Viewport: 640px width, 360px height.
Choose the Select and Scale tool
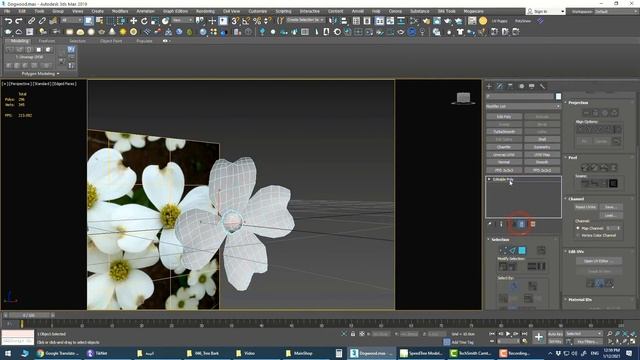(x=155, y=20)
